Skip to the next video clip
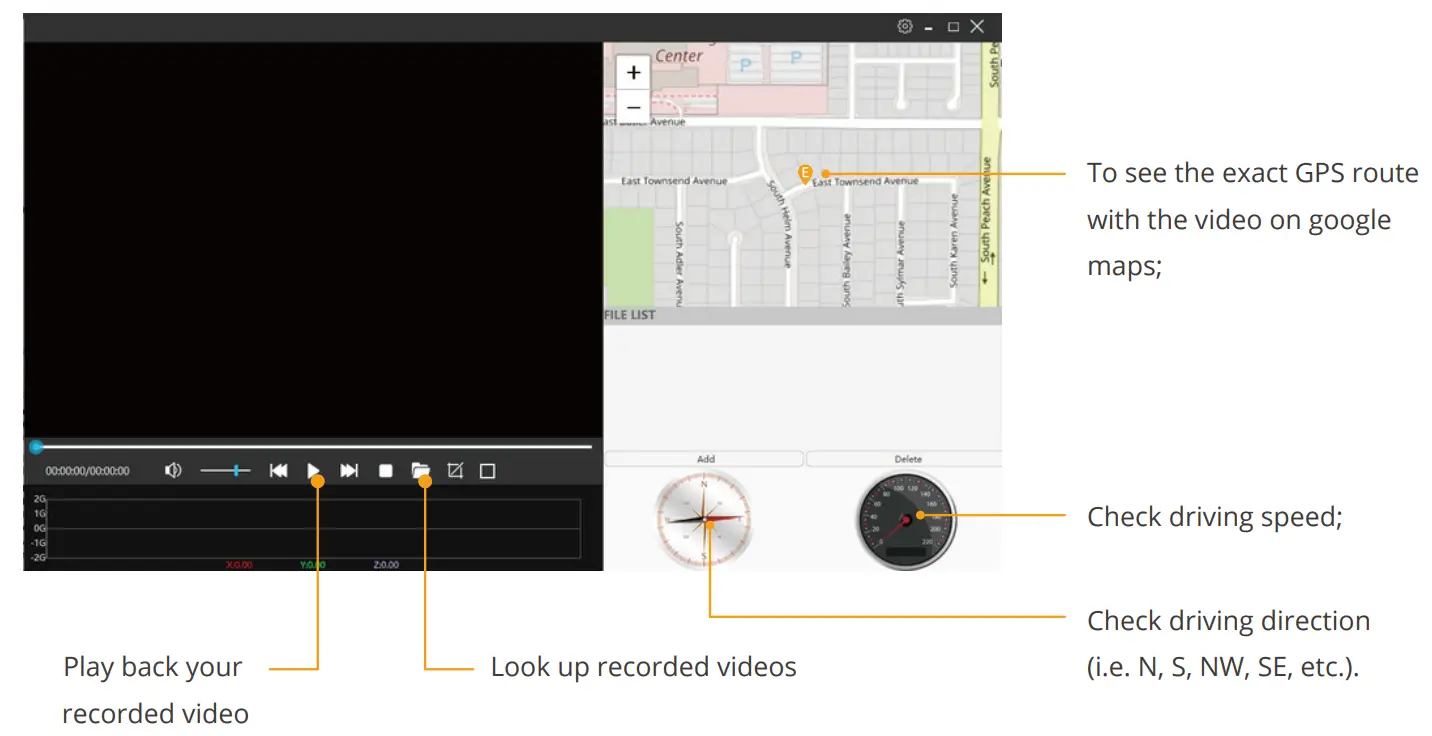 pos(349,470)
